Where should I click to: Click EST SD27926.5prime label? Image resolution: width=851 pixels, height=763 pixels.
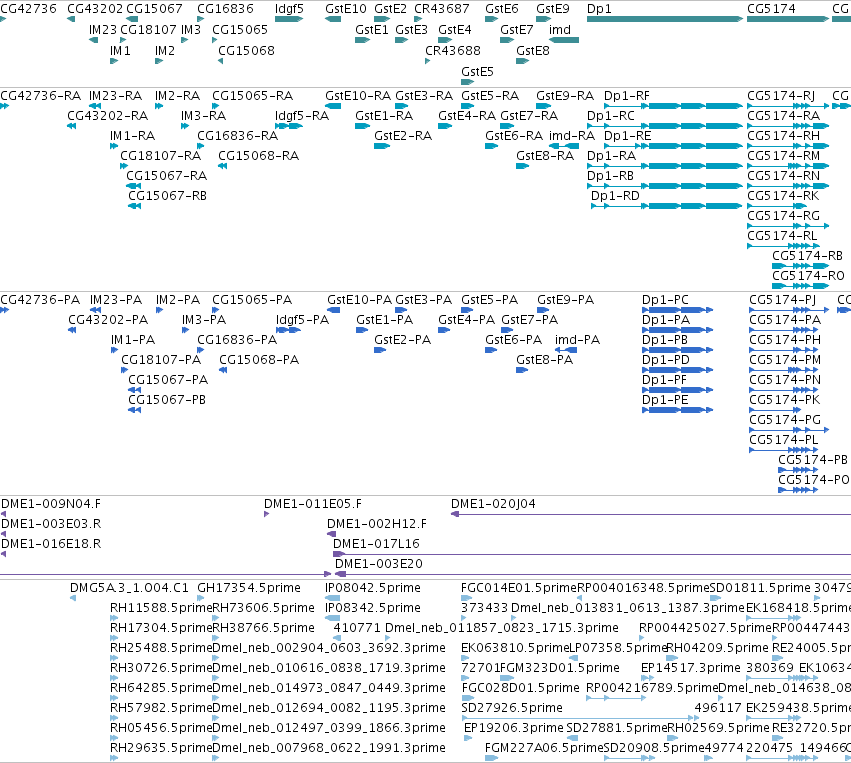click(512, 708)
